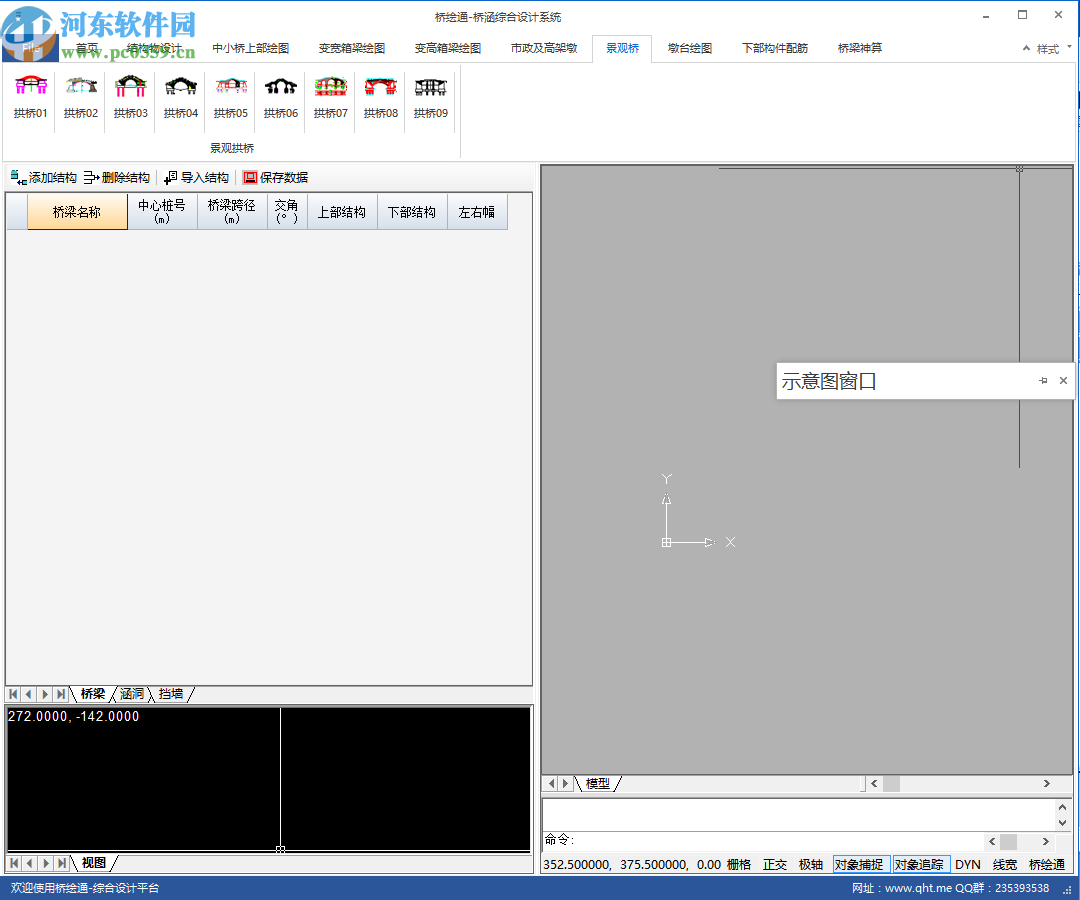Open the 样式 style dropdown
The image size is (1080, 900).
[x=1054, y=49]
